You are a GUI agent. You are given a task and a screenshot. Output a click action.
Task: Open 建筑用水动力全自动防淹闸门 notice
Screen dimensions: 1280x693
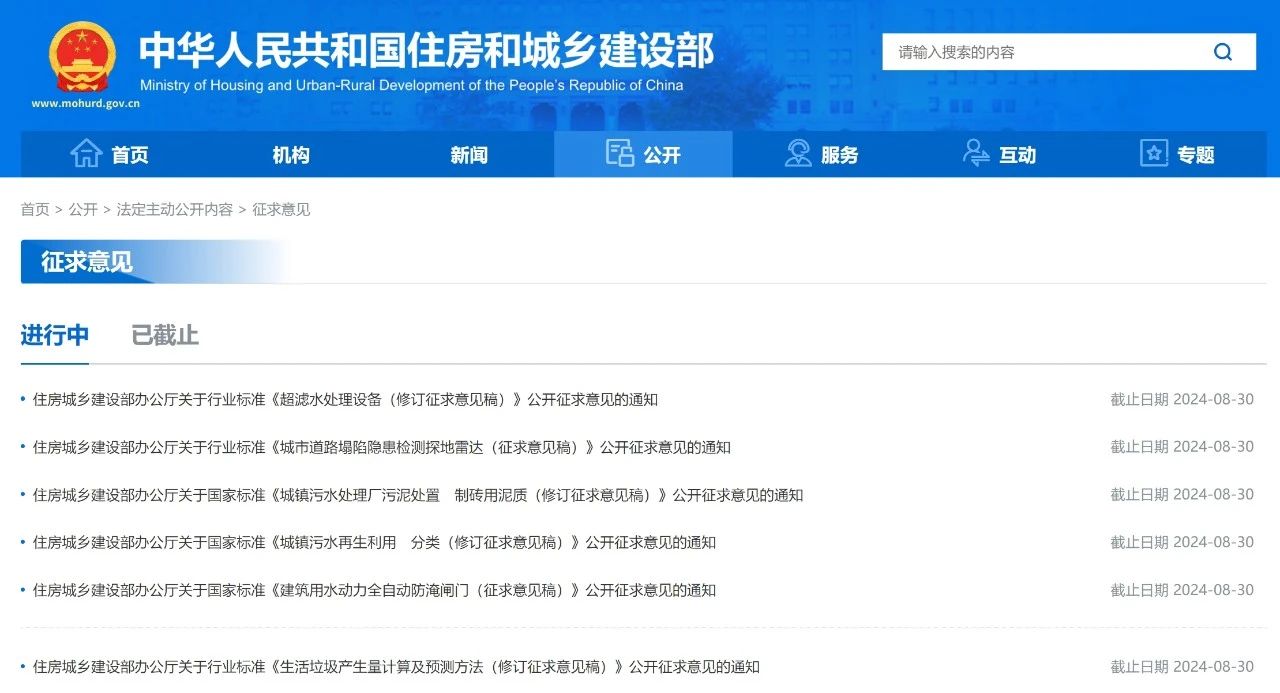pos(374,590)
